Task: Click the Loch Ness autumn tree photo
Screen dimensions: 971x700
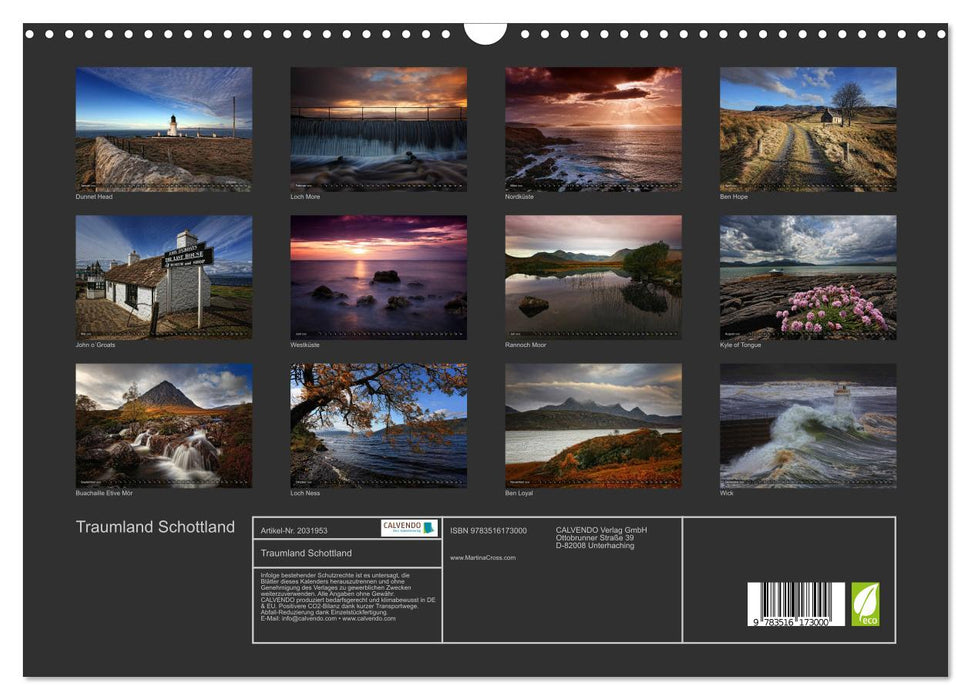Action: pos(378,425)
